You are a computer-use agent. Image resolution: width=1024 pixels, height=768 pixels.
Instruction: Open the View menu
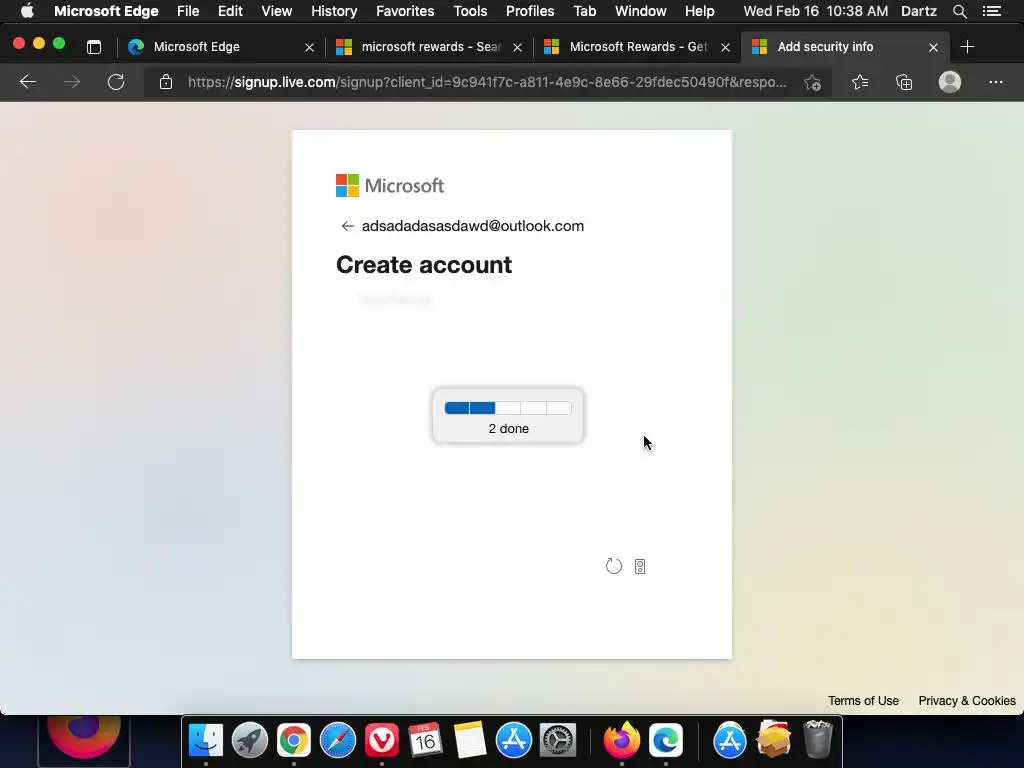(277, 11)
